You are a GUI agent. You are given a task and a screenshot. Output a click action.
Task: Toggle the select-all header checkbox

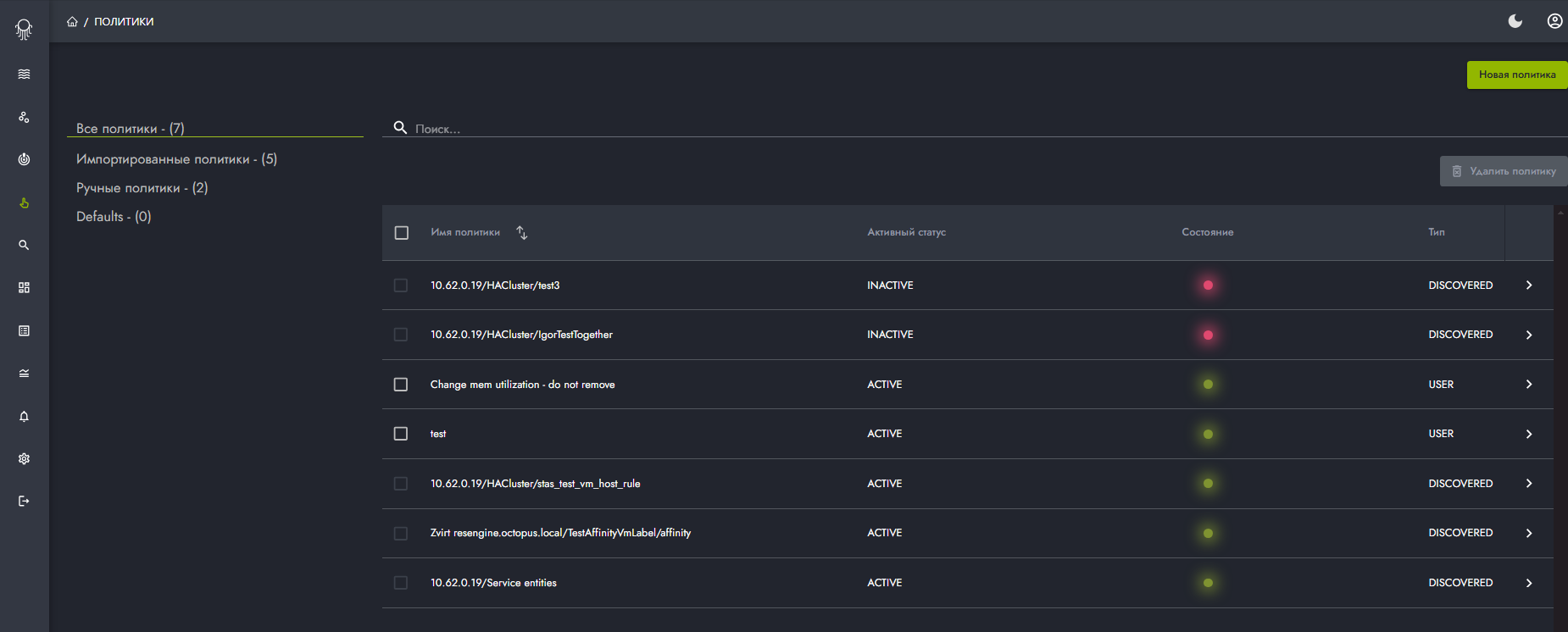402,232
